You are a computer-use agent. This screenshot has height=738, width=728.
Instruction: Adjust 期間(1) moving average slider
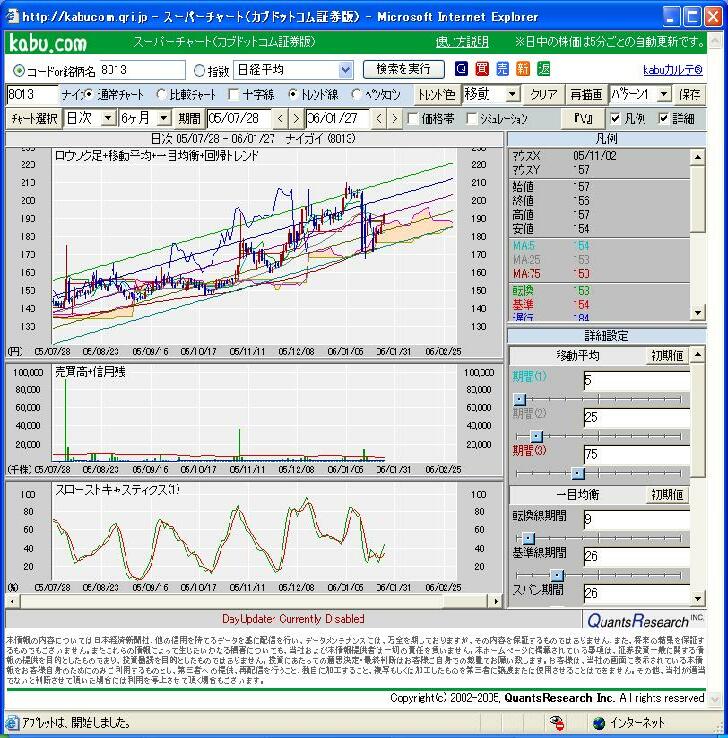(x=519, y=399)
